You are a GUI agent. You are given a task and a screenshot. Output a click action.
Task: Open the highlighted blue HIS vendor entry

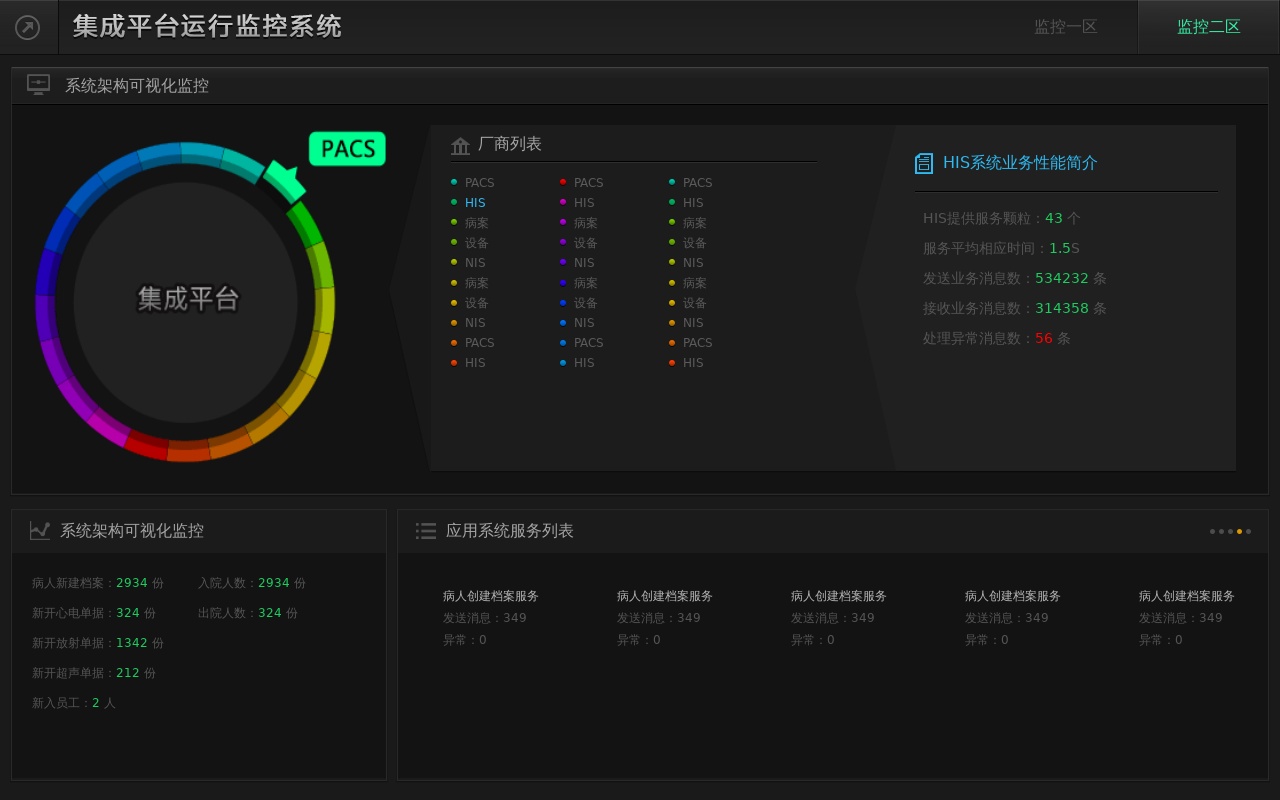click(x=475, y=203)
